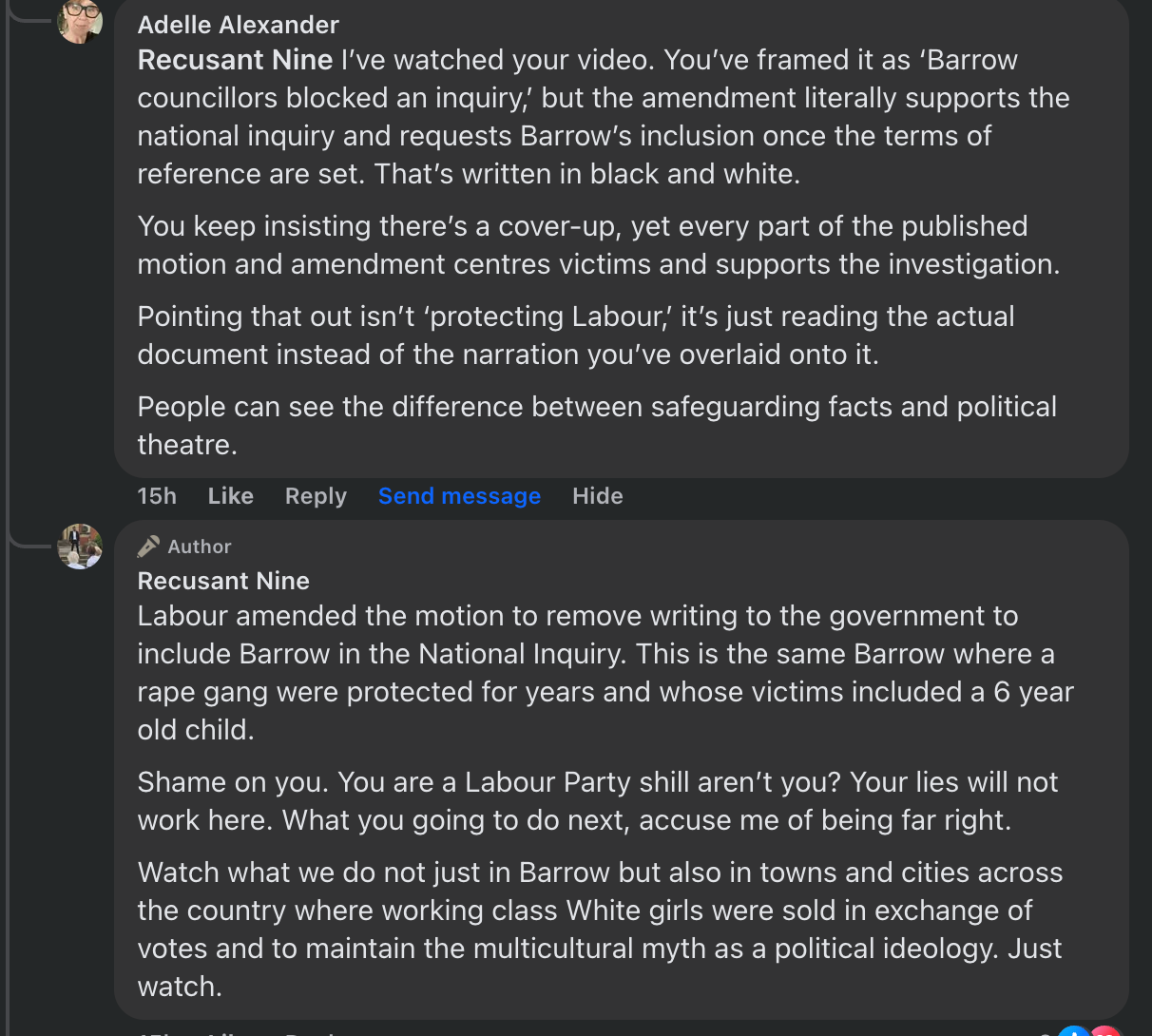The height and width of the screenshot is (1036, 1152).
Task: Click the Author label text
Action: pos(200,547)
